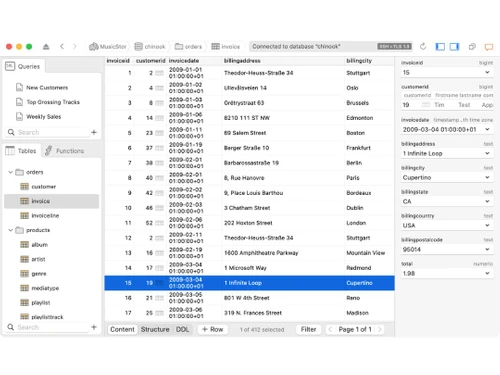The image size is (500, 375).
Task: Open the invoicedate field dropdown
Action: [487, 129]
